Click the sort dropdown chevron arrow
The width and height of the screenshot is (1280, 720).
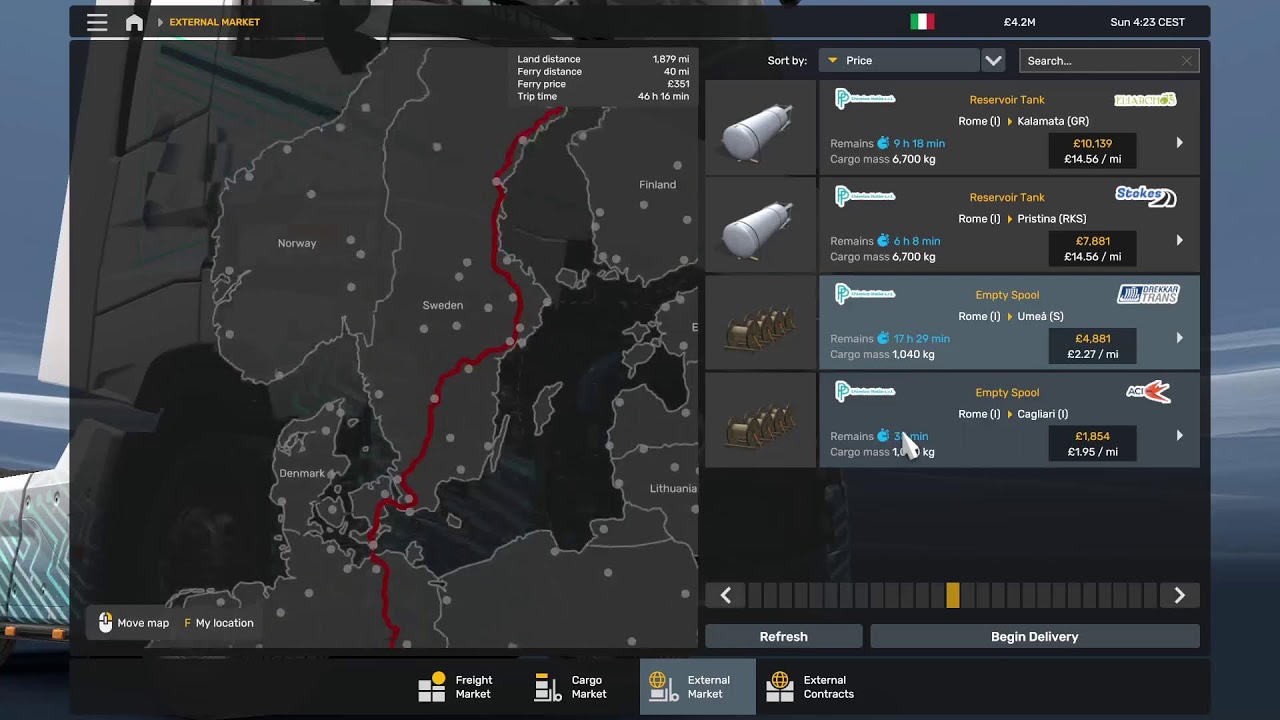pos(993,61)
